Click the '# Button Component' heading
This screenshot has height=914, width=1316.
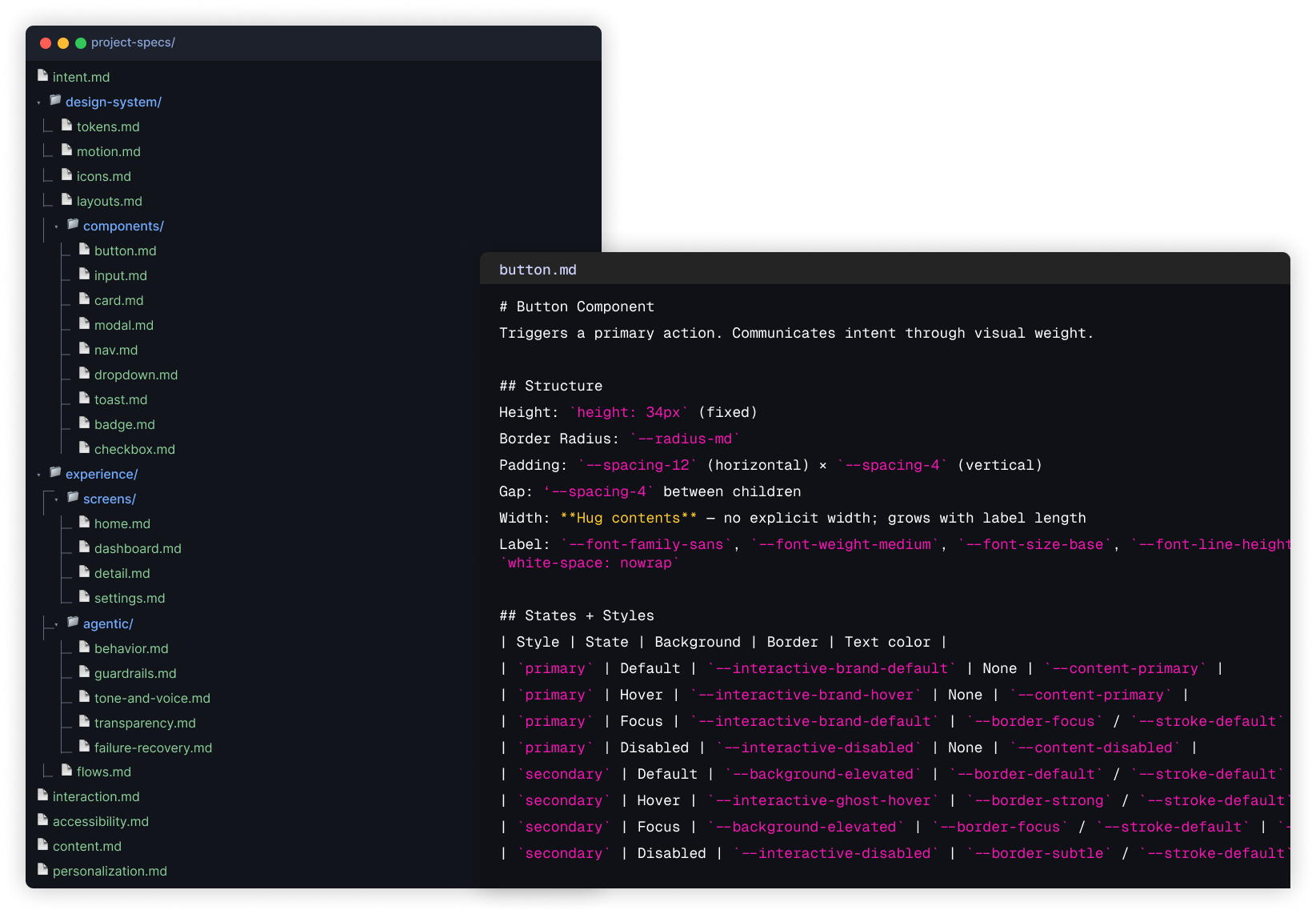[x=577, y=307]
